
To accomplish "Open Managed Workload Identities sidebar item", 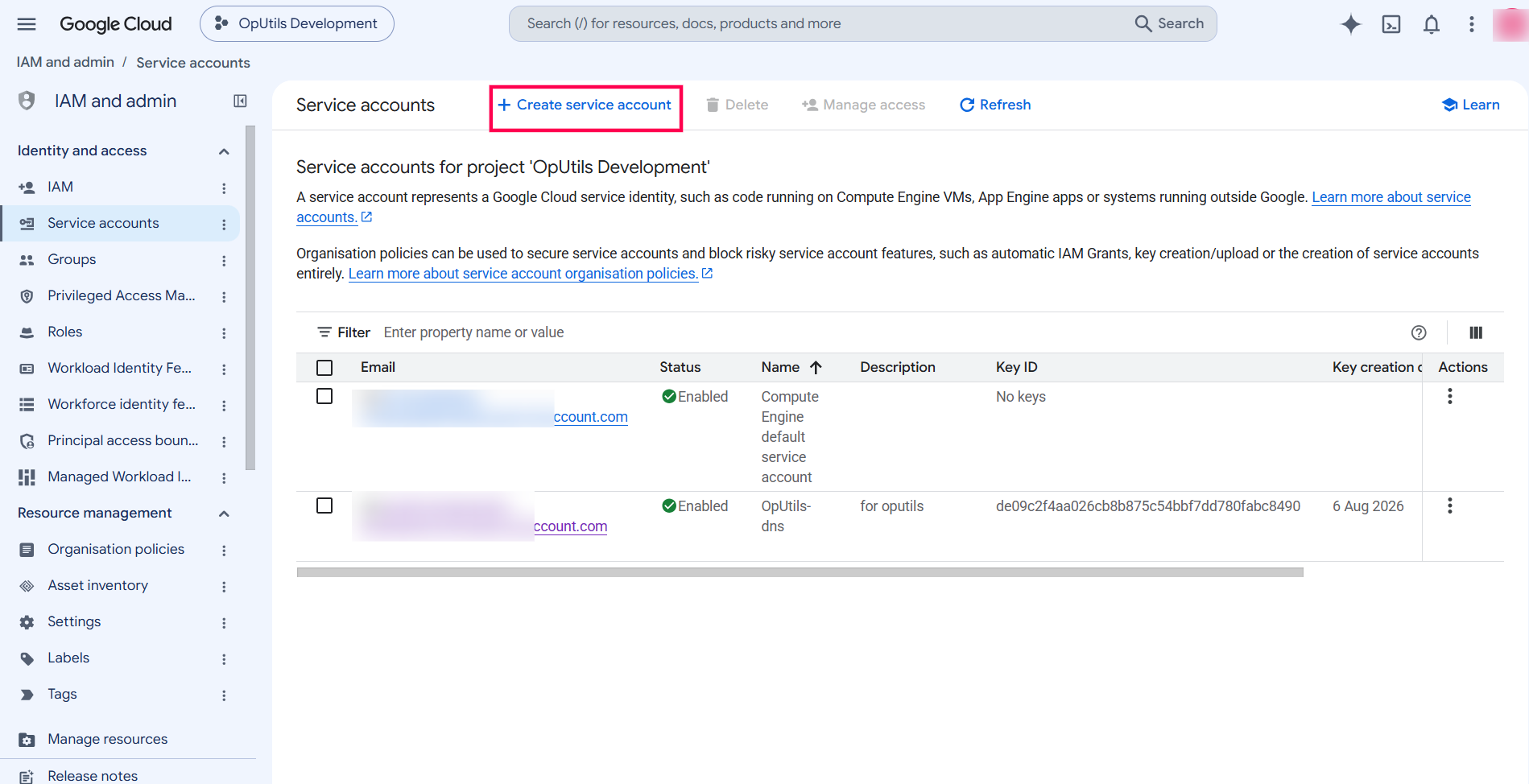I will 119,477.
